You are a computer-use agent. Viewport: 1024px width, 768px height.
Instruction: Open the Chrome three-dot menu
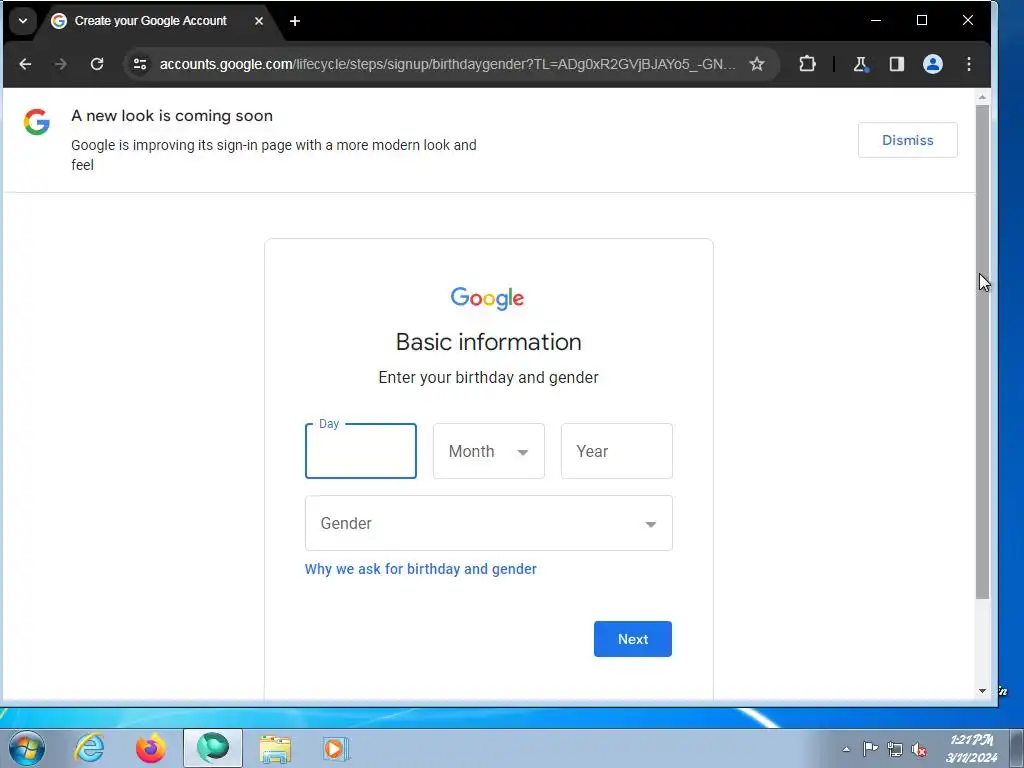click(x=969, y=64)
